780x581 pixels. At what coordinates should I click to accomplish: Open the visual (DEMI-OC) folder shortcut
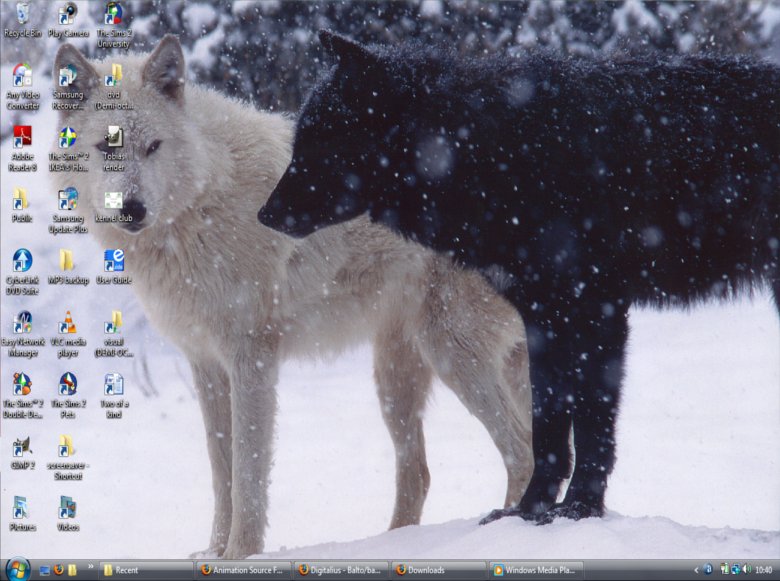pos(113,334)
